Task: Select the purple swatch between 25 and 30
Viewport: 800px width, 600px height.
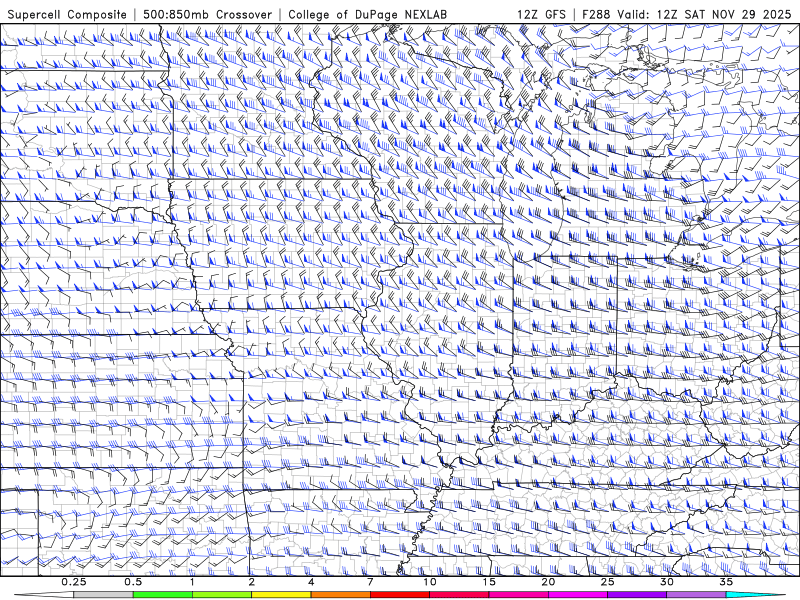Action: tap(637, 595)
